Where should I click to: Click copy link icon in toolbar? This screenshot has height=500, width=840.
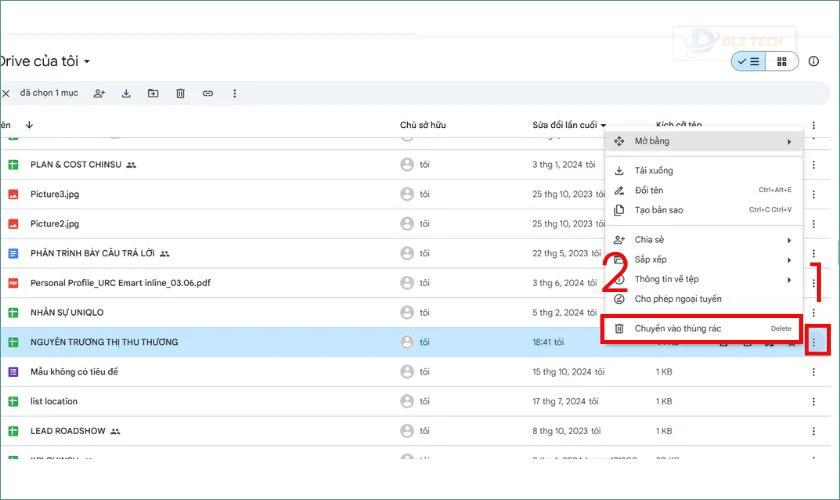[208, 93]
